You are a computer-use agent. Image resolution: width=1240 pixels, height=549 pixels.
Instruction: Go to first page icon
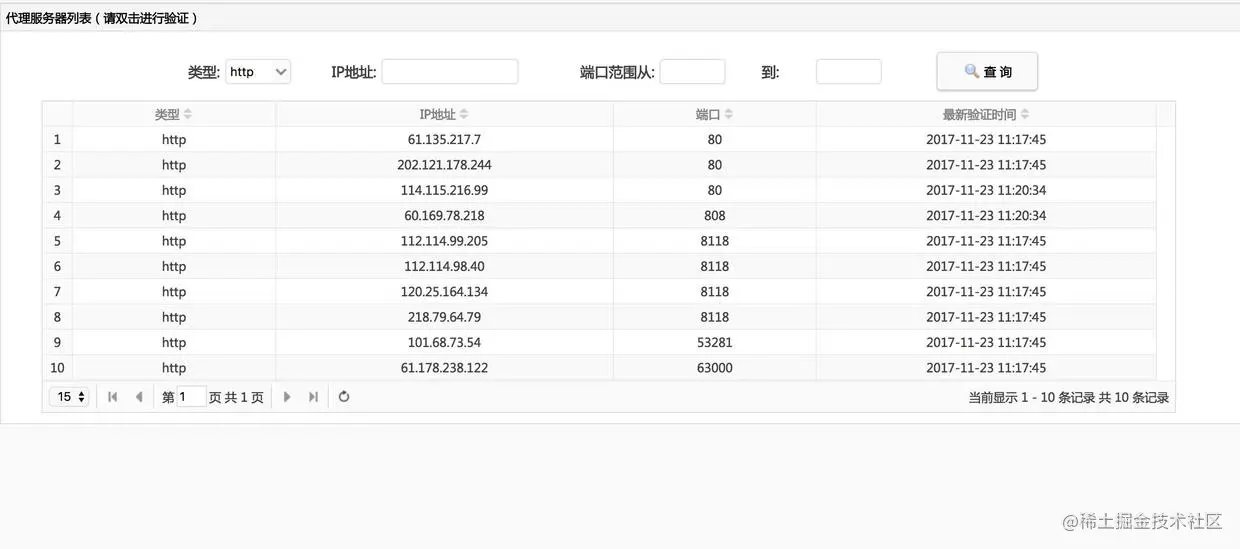pos(113,397)
